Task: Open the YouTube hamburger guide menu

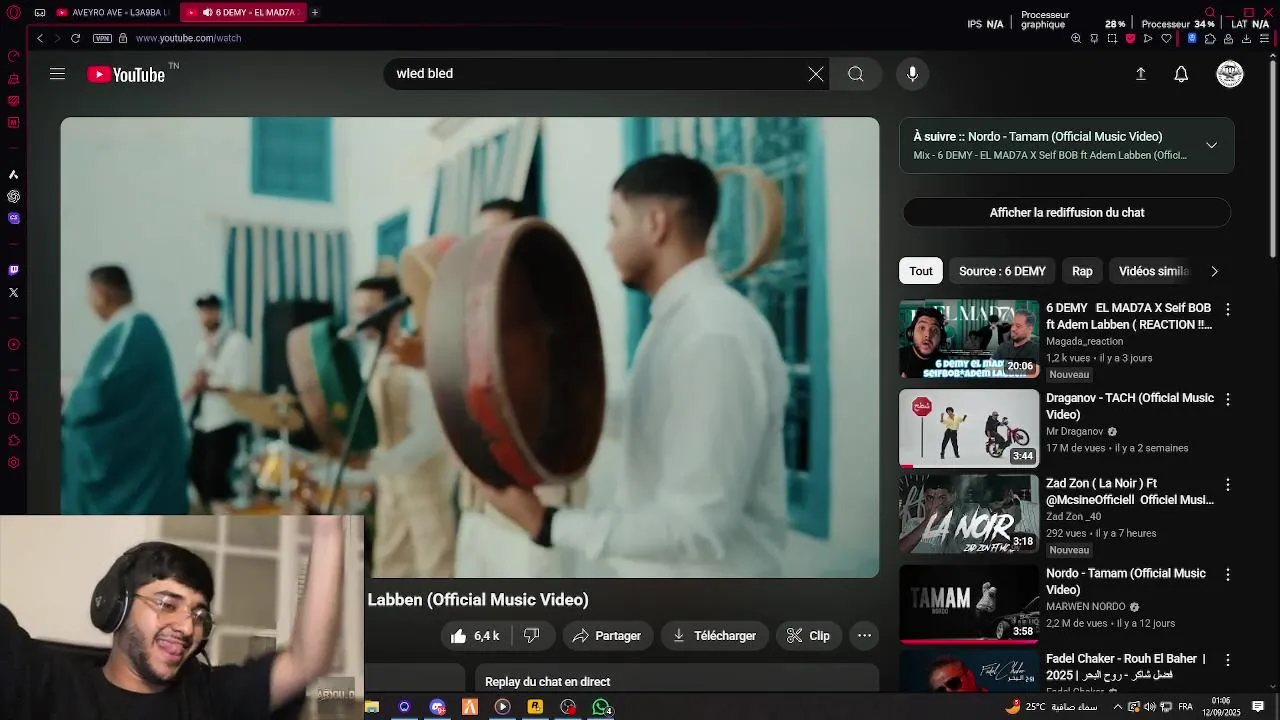Action: coord(57,74)
